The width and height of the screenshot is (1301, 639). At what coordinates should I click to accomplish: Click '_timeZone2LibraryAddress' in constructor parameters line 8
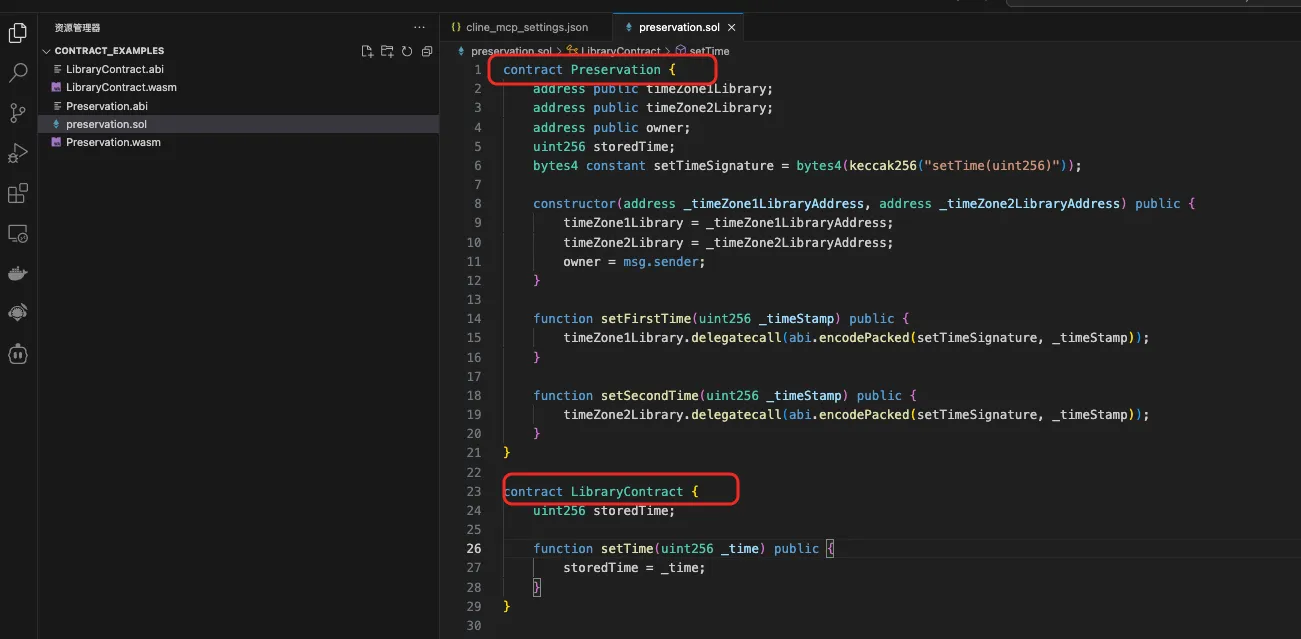pos(1030,204)
